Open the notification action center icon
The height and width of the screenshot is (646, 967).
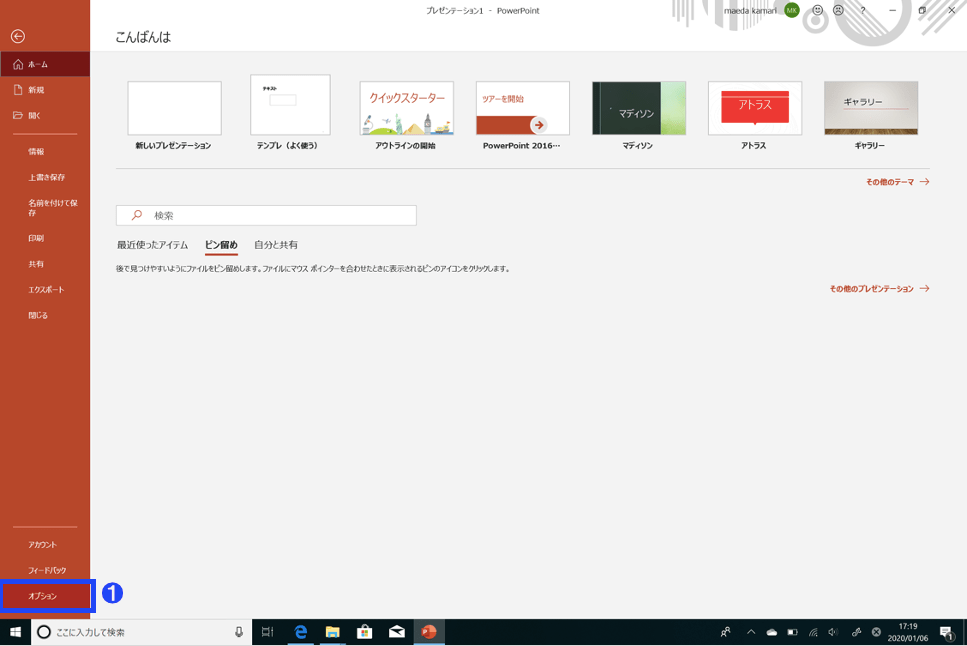(946, 632)
